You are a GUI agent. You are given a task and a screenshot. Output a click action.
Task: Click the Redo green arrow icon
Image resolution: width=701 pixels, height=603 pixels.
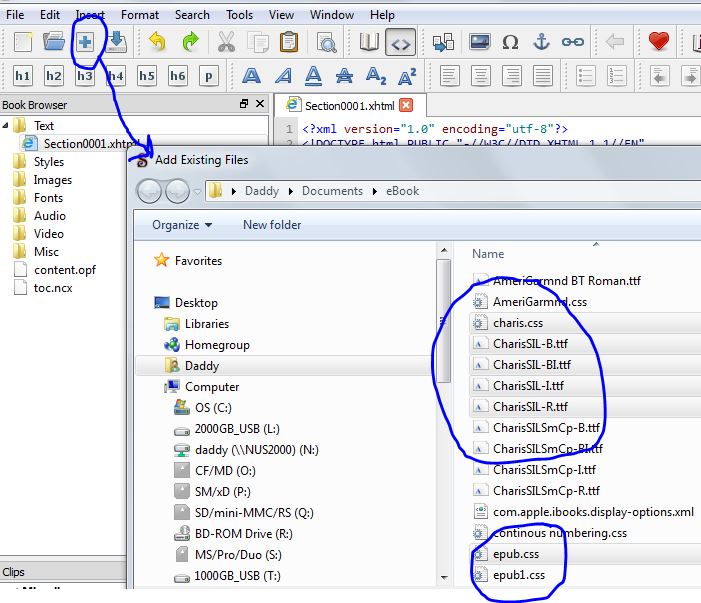pos(190,42)
